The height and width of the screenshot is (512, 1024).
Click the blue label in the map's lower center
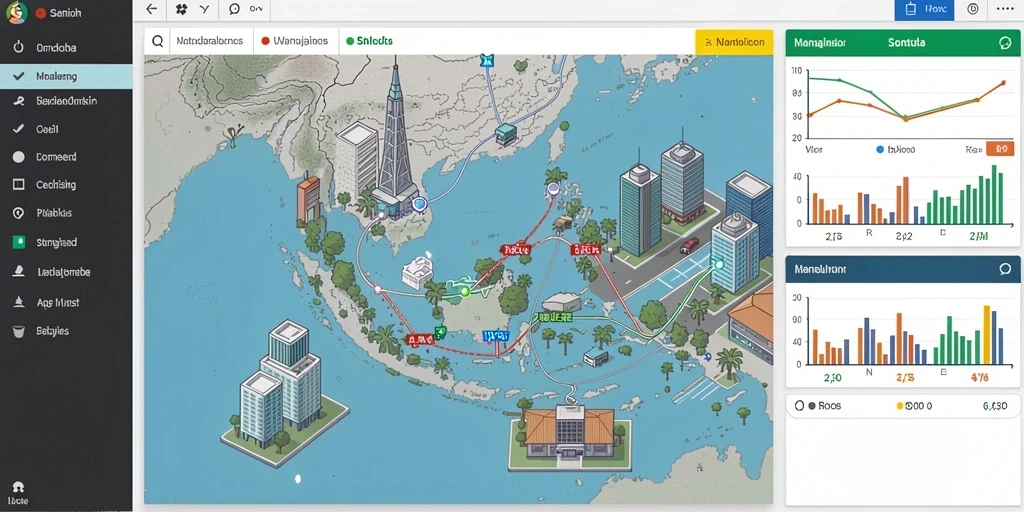(496, 336)
